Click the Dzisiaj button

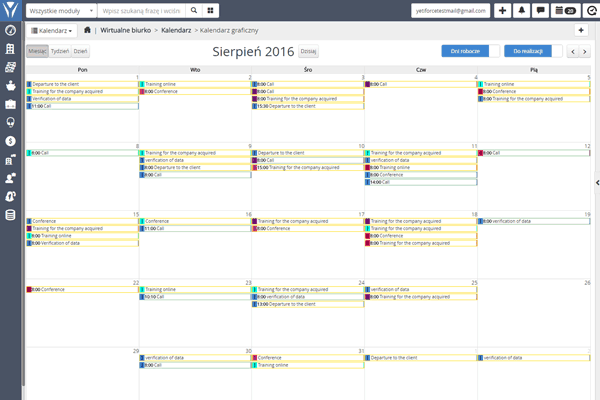(308, 50)
